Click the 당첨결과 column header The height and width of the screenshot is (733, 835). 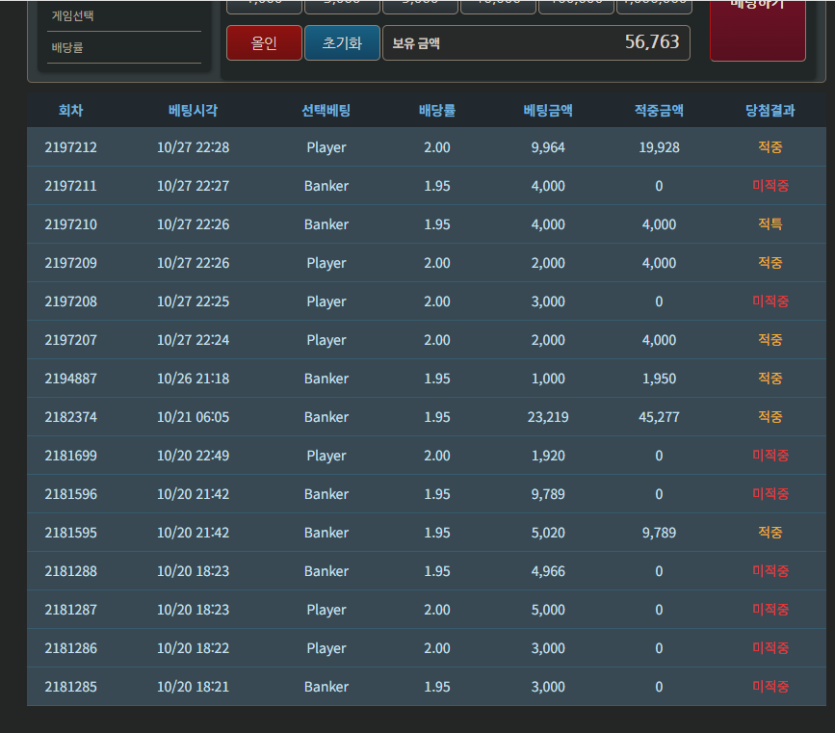point(770,110)
